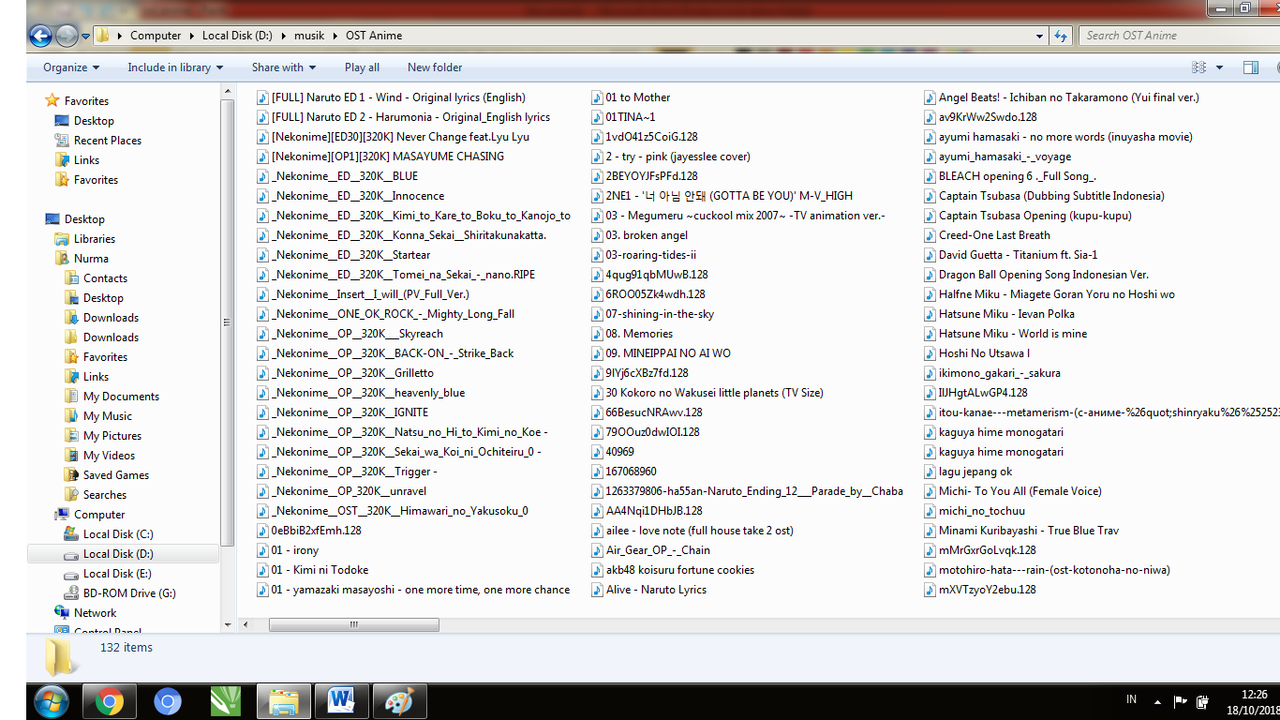This screenshot has width=1280, height=720.
Task: Open the Include in library dropdown
Action: pyautogui.click(x=175, y=67)
